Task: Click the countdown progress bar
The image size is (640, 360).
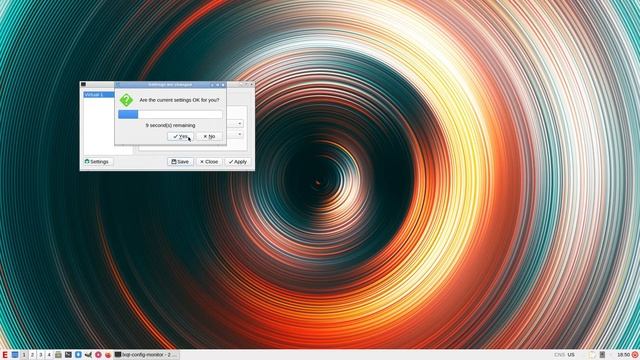Action: click(170, 114)
